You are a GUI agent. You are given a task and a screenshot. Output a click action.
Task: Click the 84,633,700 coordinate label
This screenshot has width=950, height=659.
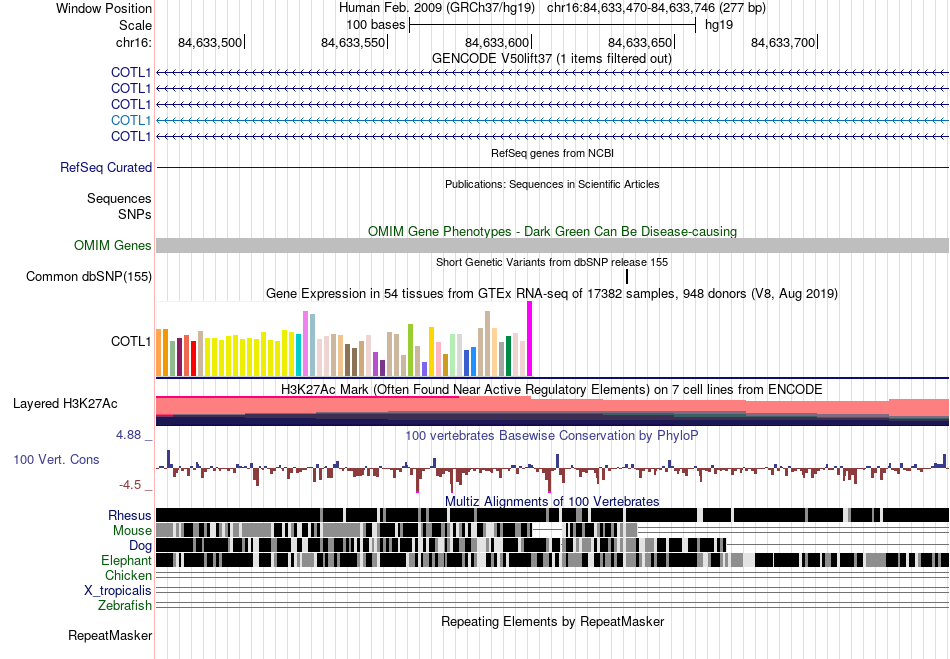click(x=783, y=42)
